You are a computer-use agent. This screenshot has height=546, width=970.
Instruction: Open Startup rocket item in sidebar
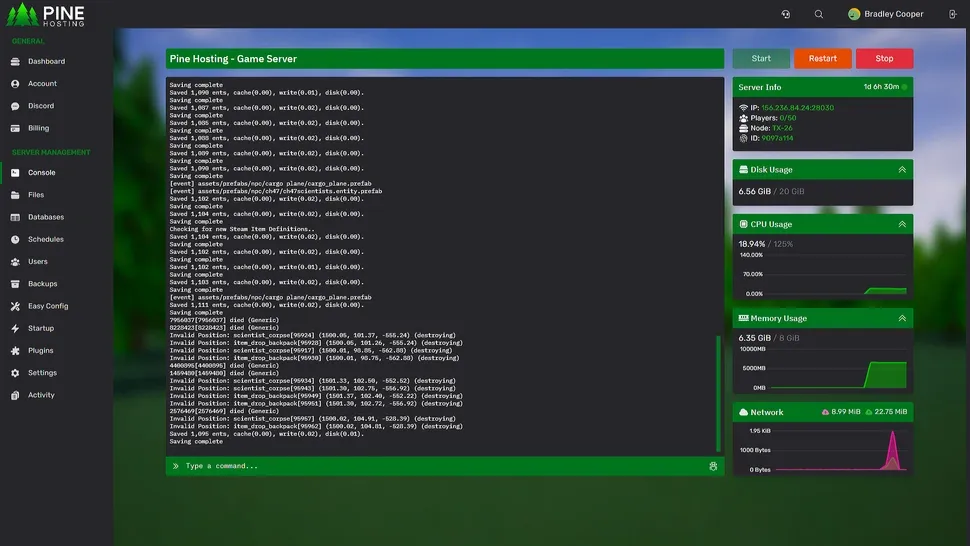point(40,328)
